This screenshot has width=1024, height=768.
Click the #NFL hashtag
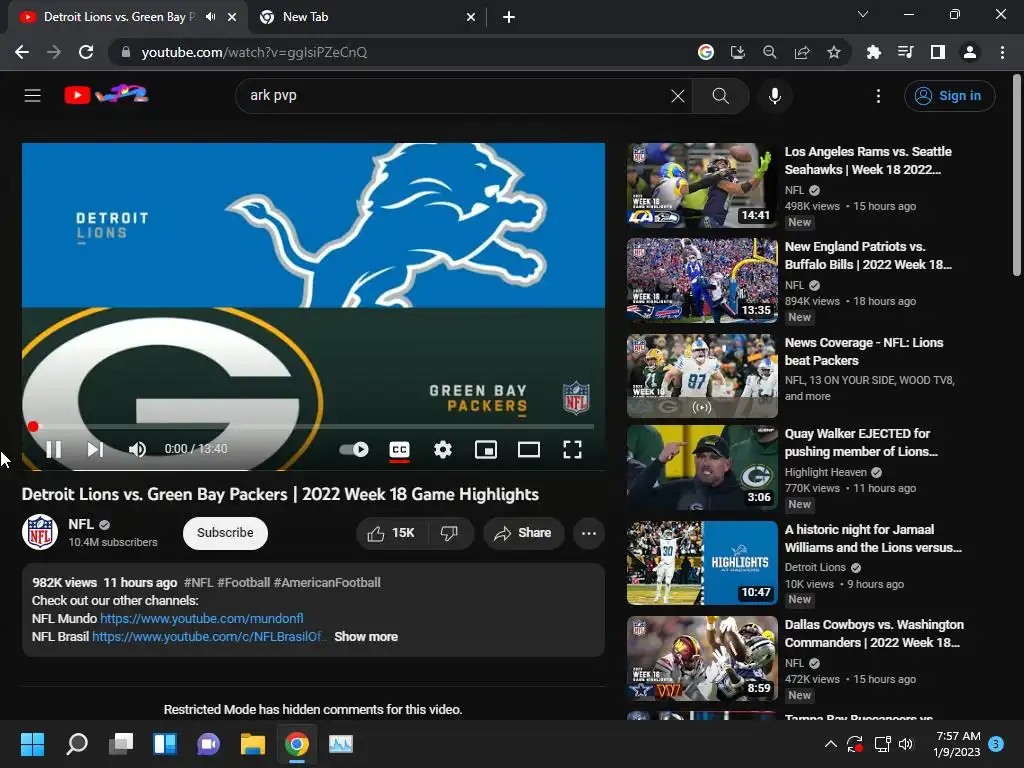point(199,583)
